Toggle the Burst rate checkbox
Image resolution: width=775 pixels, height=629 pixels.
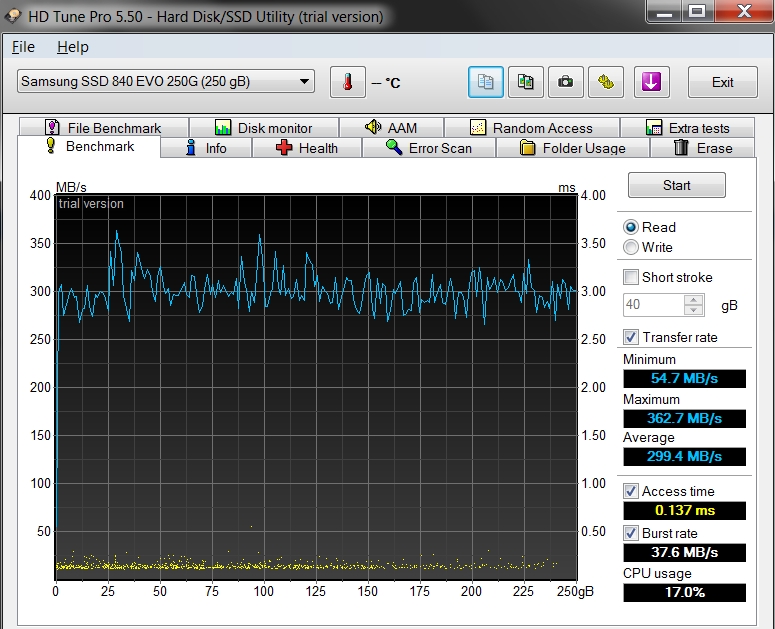[x=631, y=533]
